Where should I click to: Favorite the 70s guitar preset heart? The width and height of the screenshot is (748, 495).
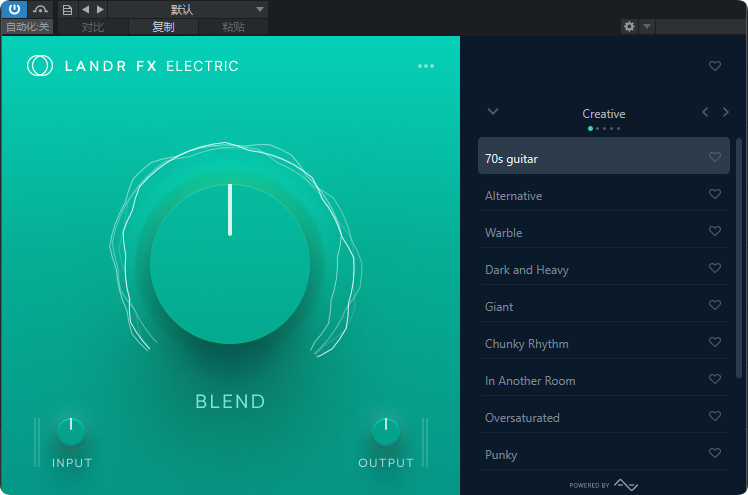715,156
